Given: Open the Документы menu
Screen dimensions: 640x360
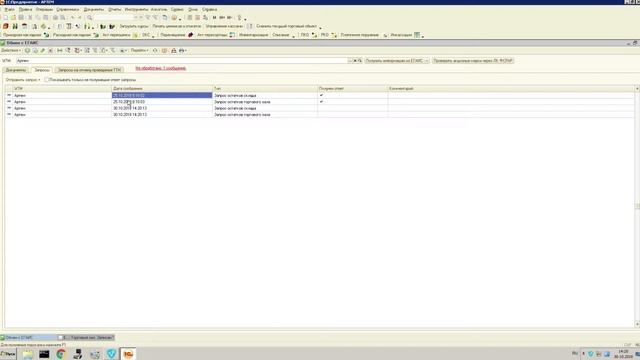Looking at the screenshot, I should (93, 9).
